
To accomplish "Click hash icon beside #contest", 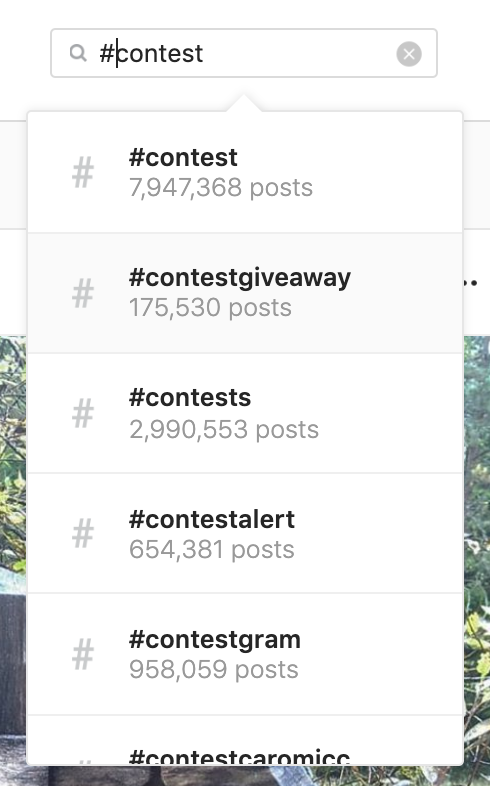I will (x=83, y=172).
